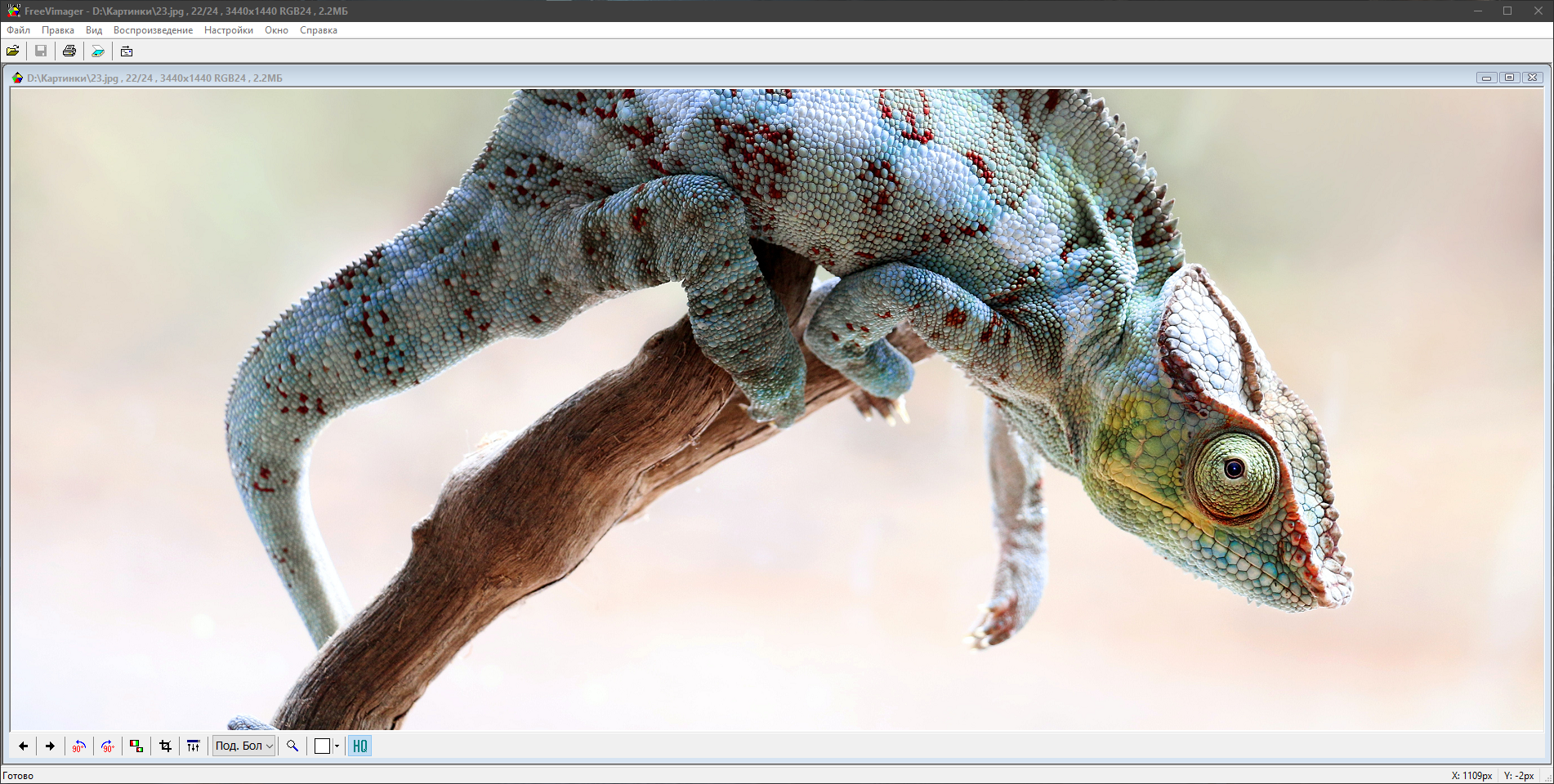Click the magnifier zoom icon
This screenshot has width=1554, height=784.
pyautogui.click(x=292, y=746)
